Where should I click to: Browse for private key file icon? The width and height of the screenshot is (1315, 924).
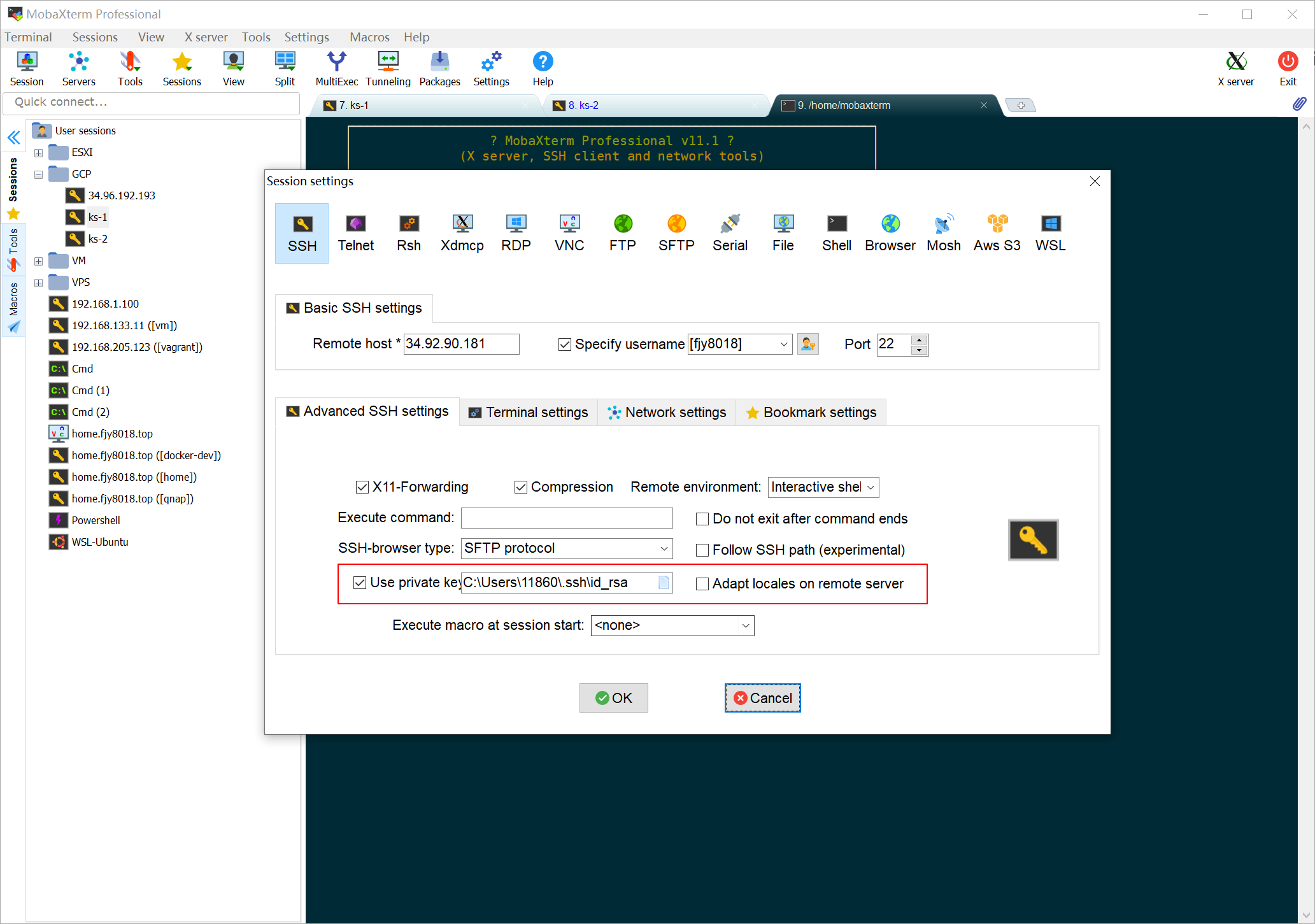(x=664, y=583)
